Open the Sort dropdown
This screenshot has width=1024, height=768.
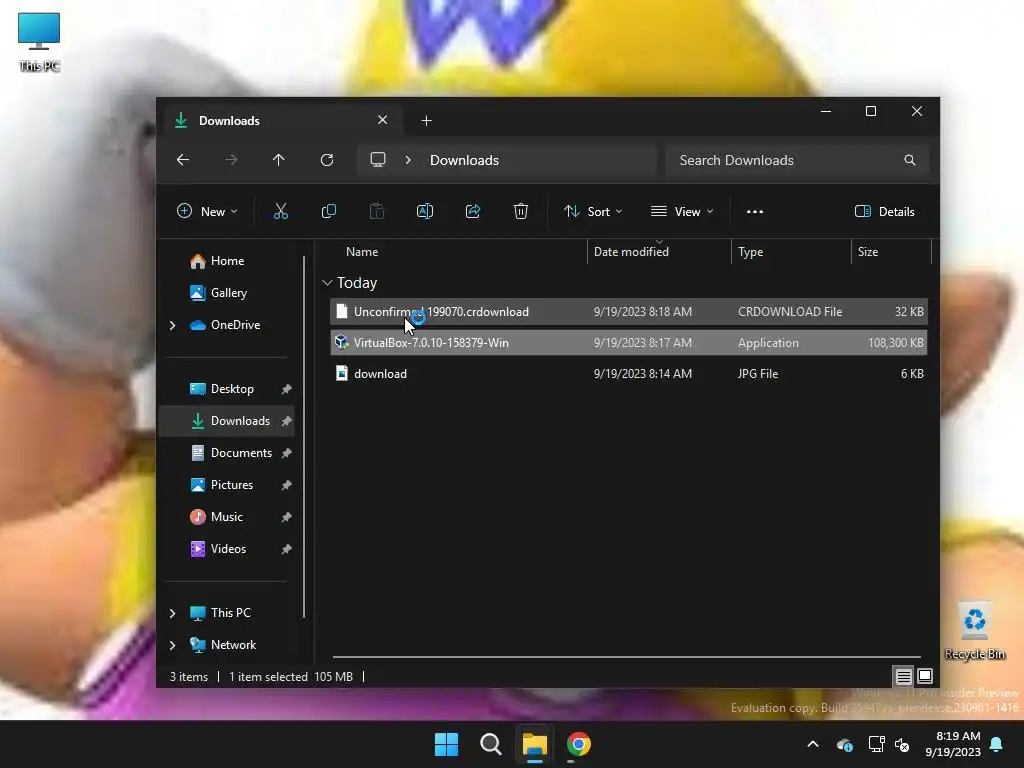click(593, 212)
